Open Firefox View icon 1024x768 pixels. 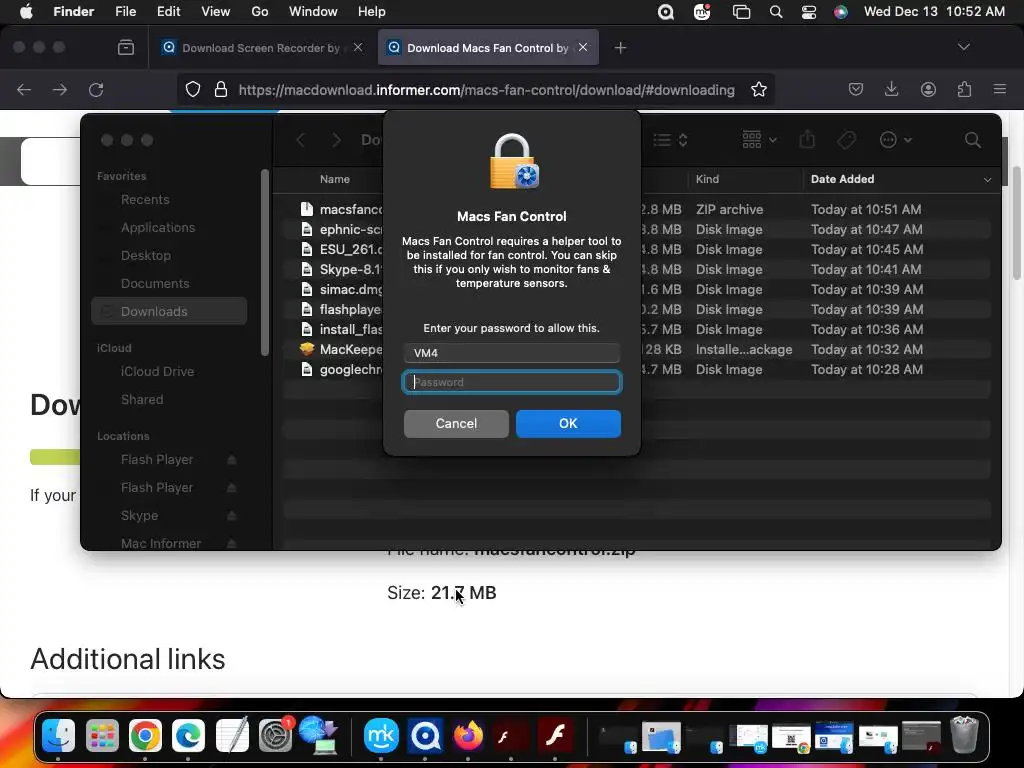(x=126, y=48)
